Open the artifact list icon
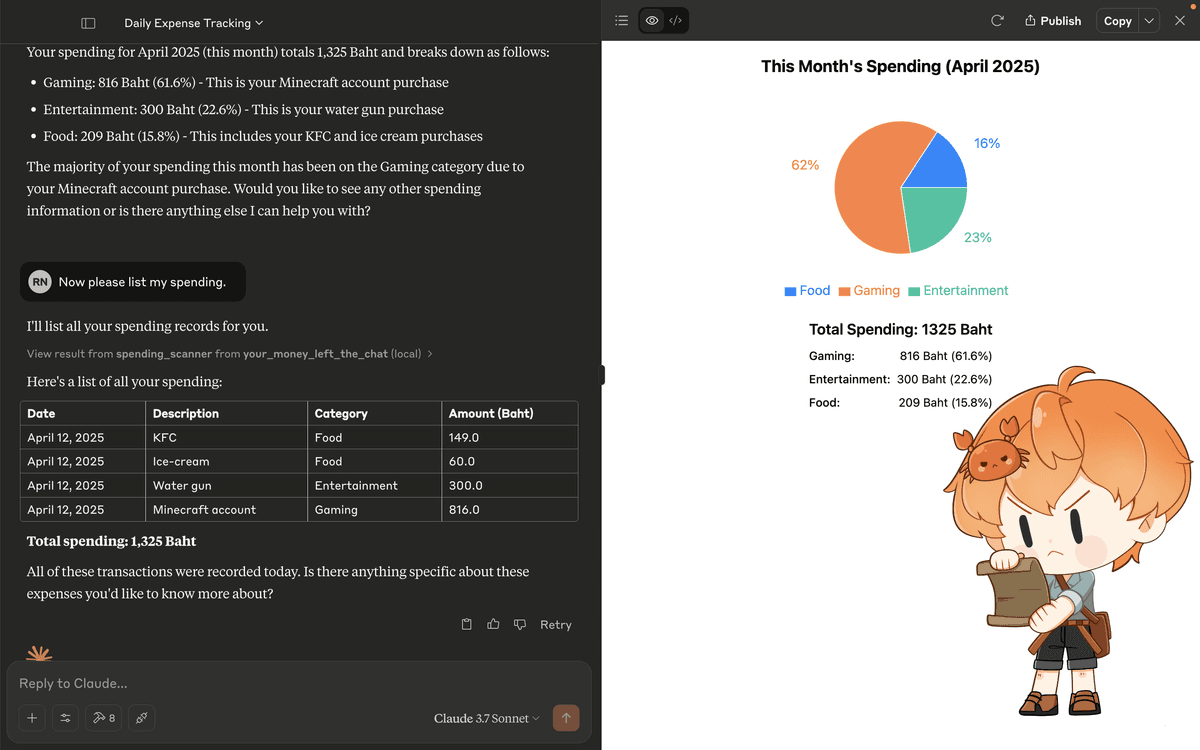This screenshot has width=1200, height=750. click(x=621, y=20)
